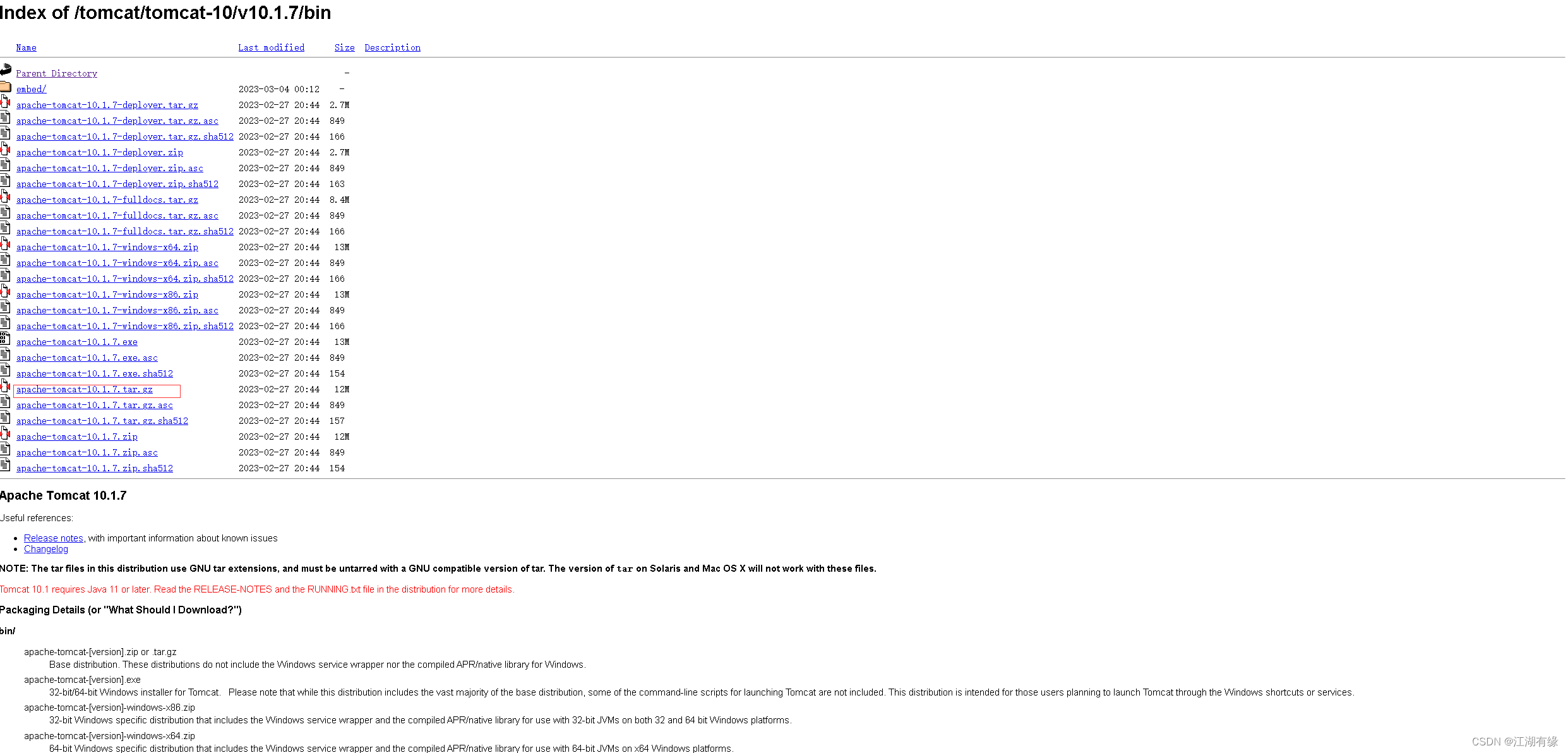The image size is (1568, 753).
Task: Expand the apache-tomcat-10.1.7-windows-x64.zip.sha512 entry
Action: pyautogui.click(x=124, y=278)
